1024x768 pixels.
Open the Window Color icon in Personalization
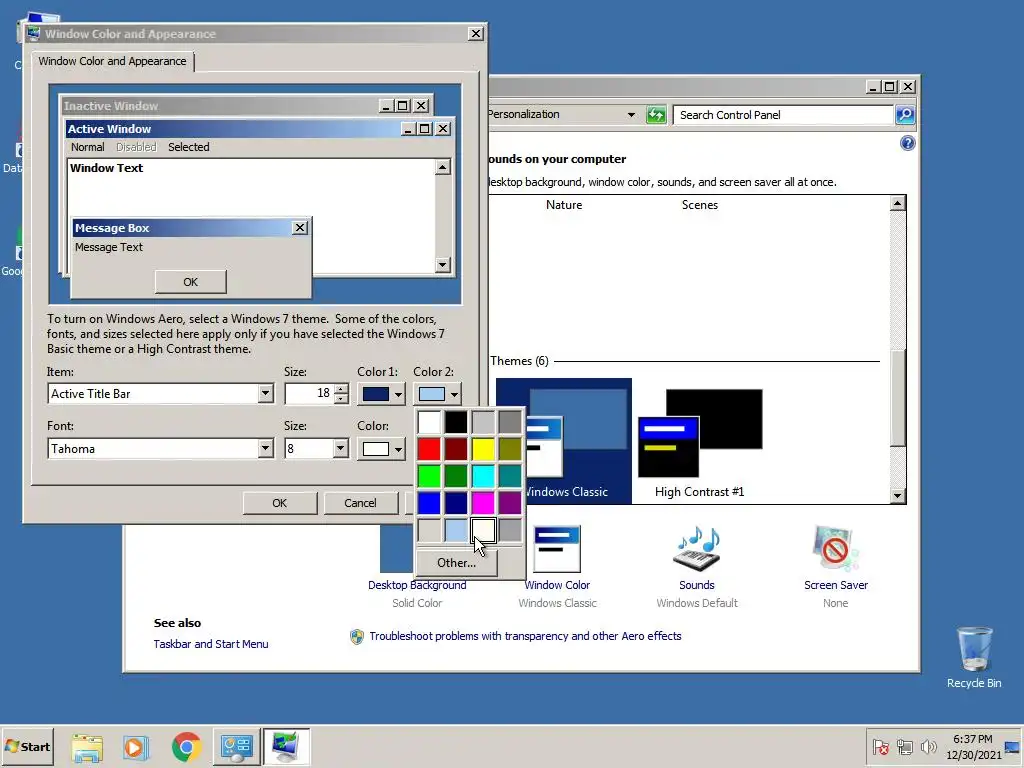tap(557, 549)
